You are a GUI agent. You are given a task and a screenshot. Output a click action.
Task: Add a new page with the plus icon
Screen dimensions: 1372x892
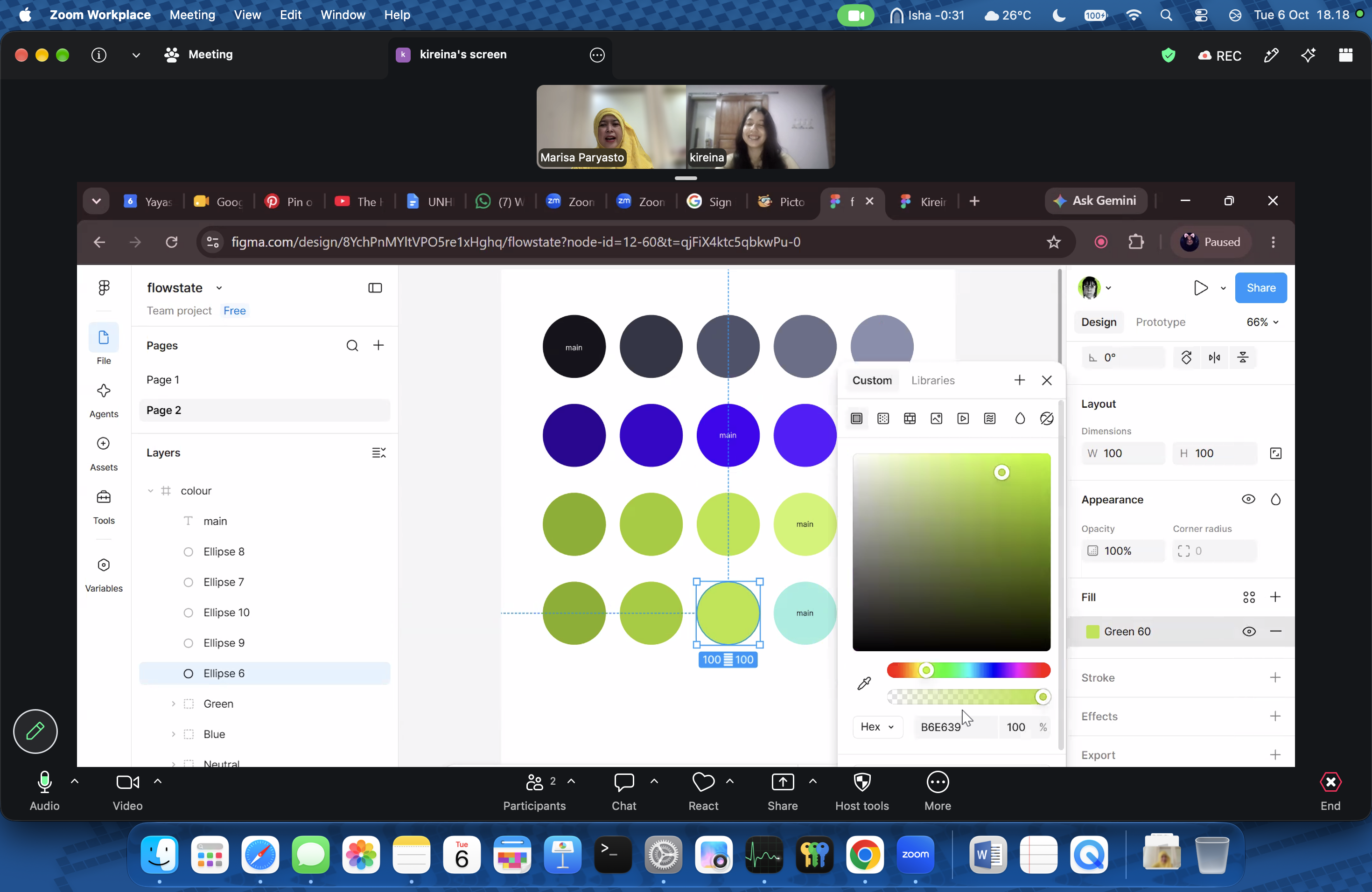click(x=379, y=345)
